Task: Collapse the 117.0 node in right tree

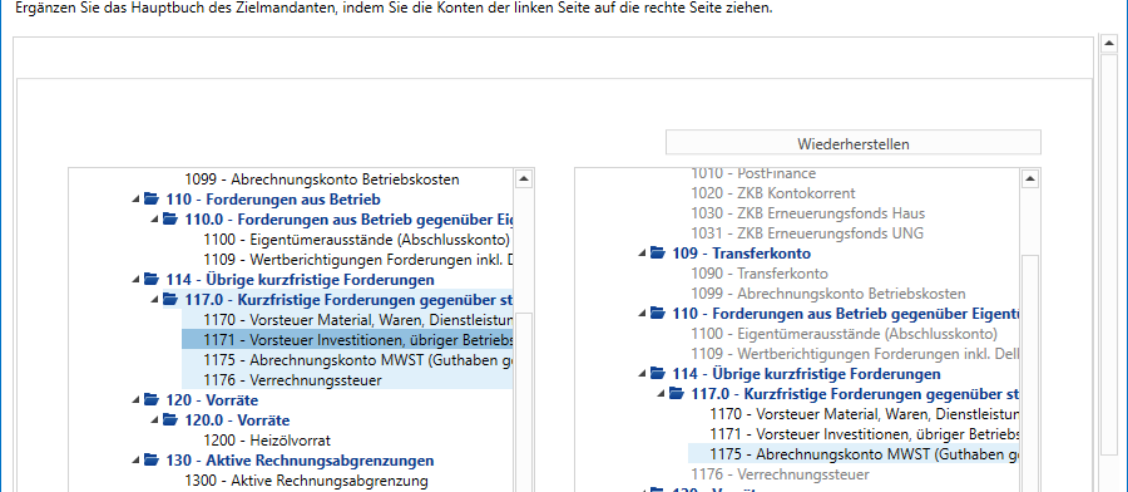Action: pyautogui.click(x=662, y=395)
